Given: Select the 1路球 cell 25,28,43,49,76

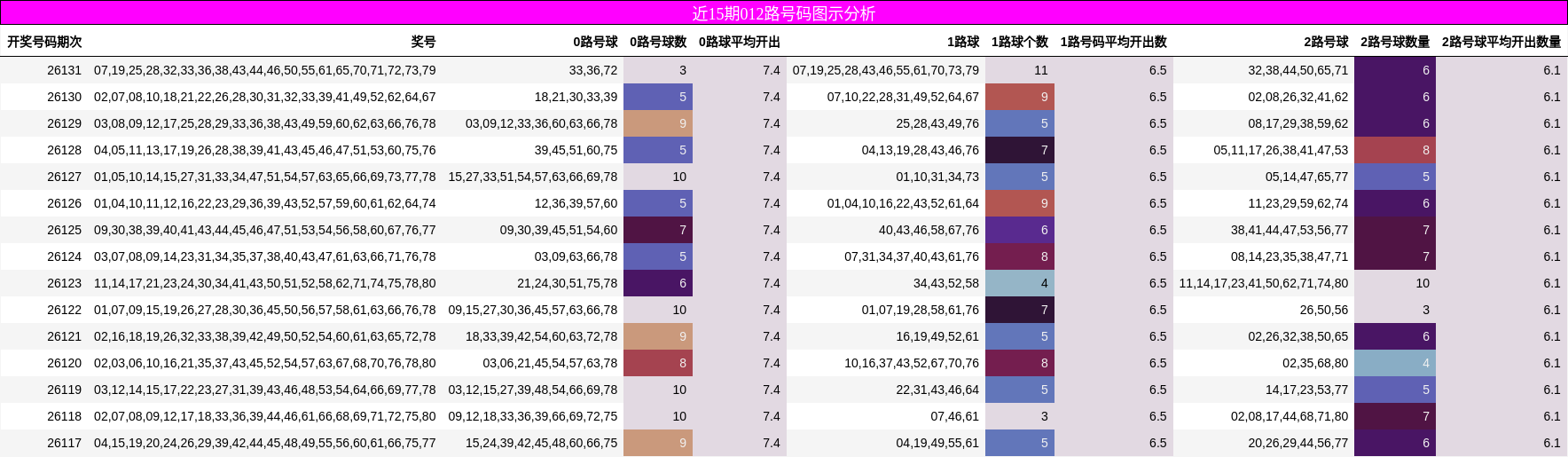Looking at the screenshot, I should [x=938, y=123].
